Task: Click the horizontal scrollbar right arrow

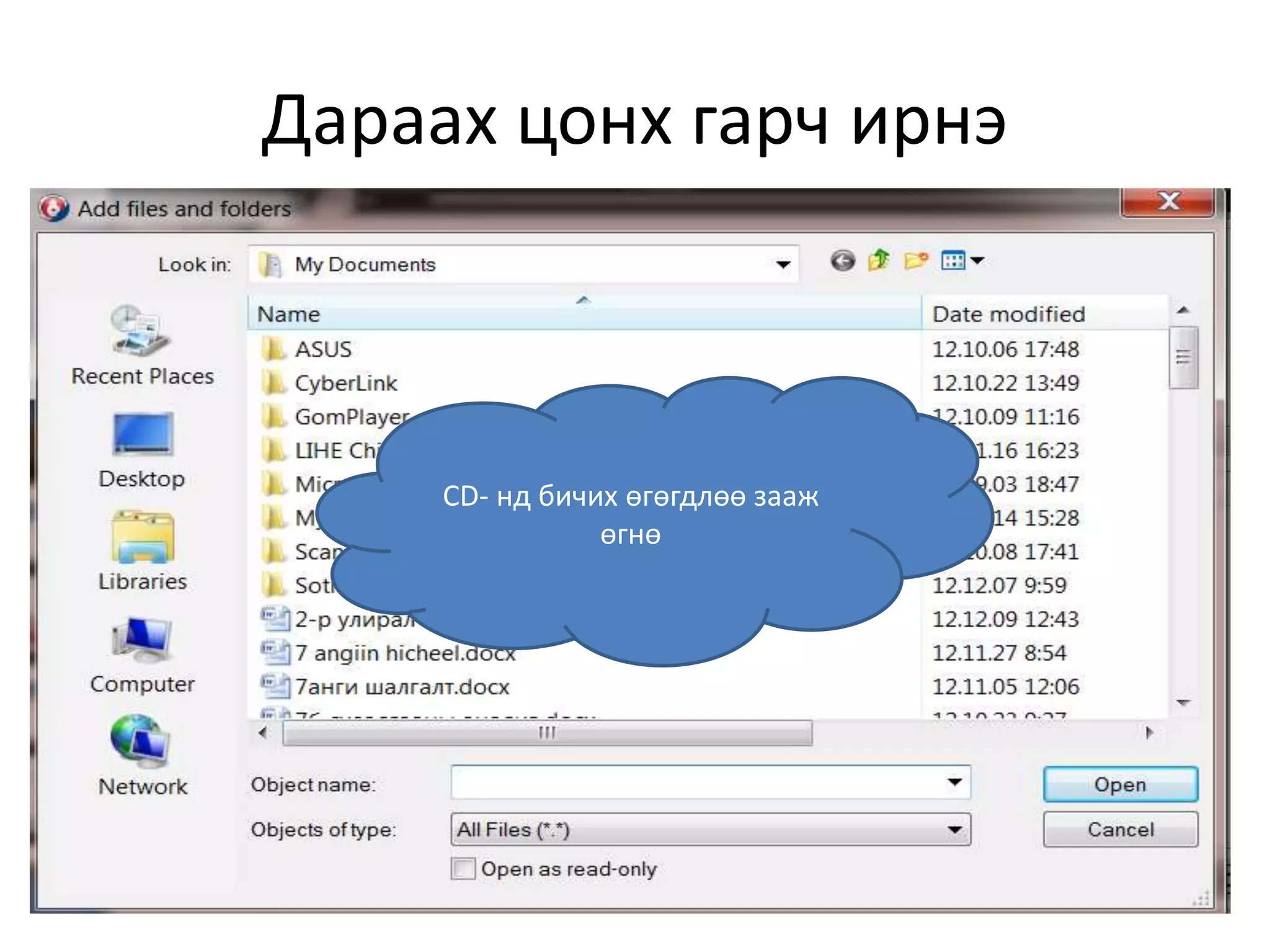Action: [x=1149, y=733]
